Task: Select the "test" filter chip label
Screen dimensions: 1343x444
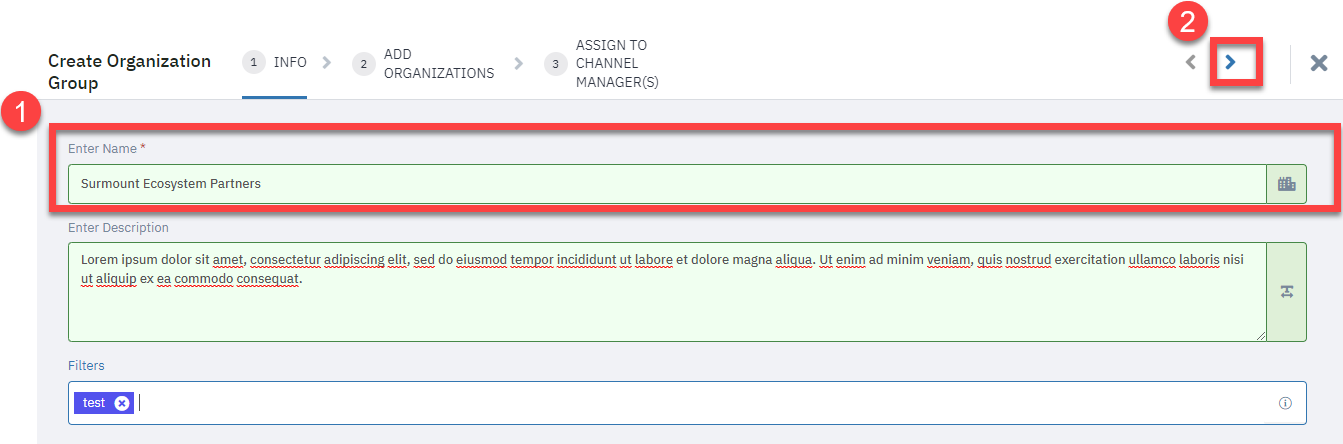Action: 94,403
